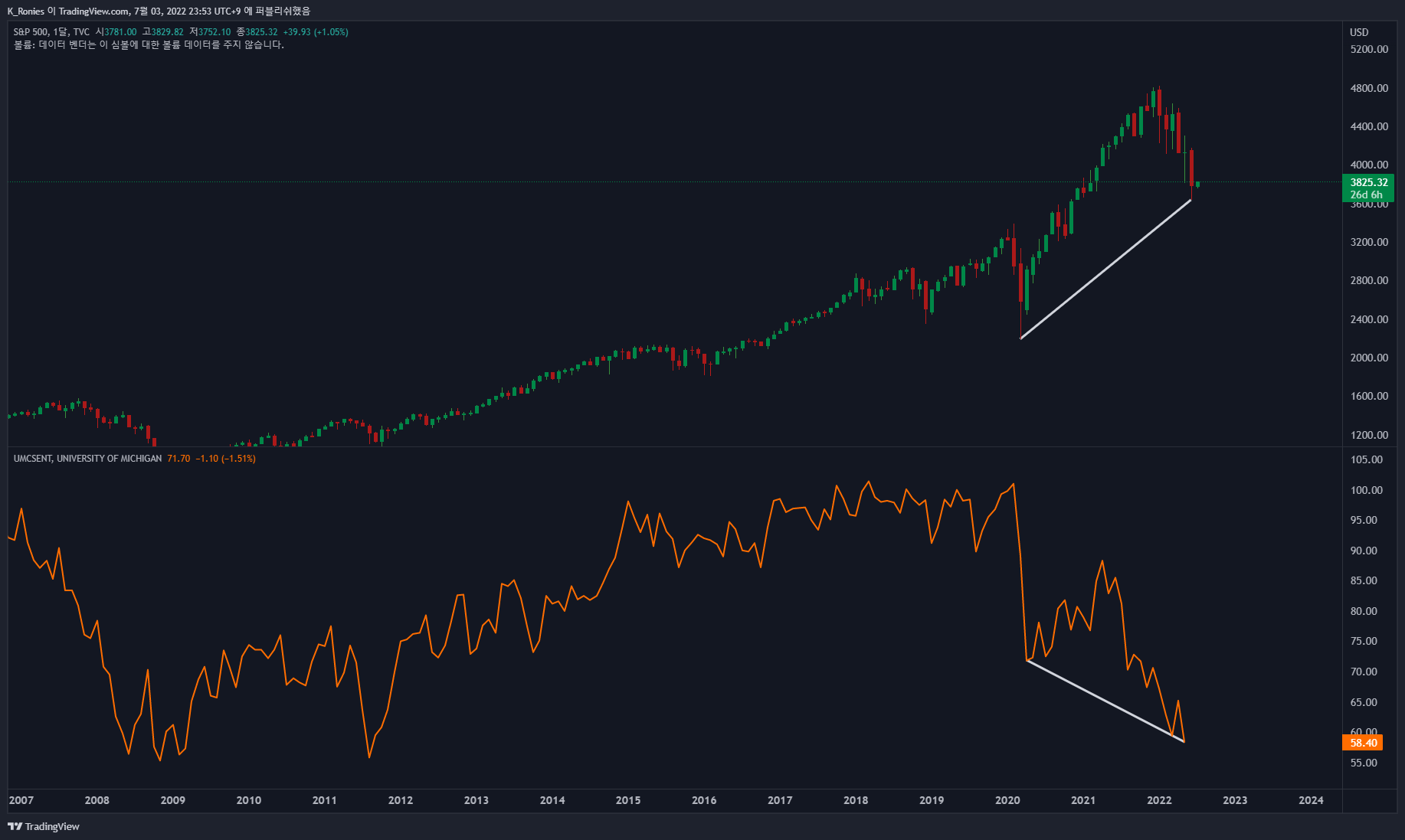1405x840 pixels.
Task: Click the 2000.00 price axis label
Action: [x=1369, y=358]
